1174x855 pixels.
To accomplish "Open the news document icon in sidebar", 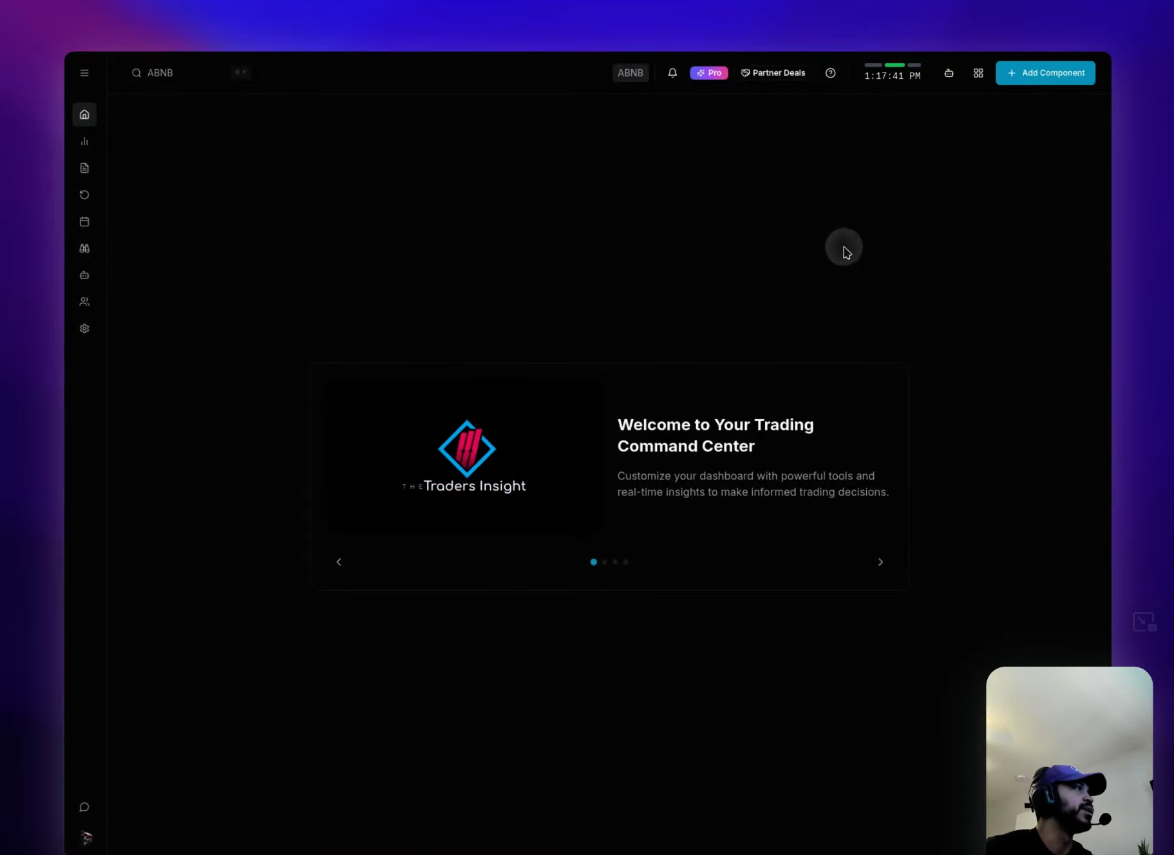I will coord(84,168).
